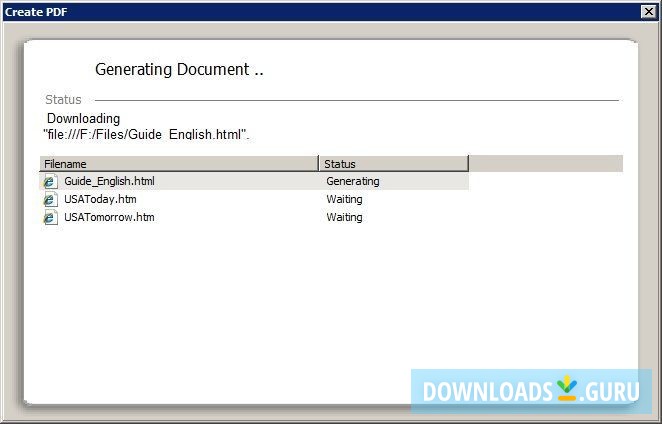Click the file:///F:/Files/Guide_English.html path text
This screenshot has width=662, height=424.
[x=147, y=135]
